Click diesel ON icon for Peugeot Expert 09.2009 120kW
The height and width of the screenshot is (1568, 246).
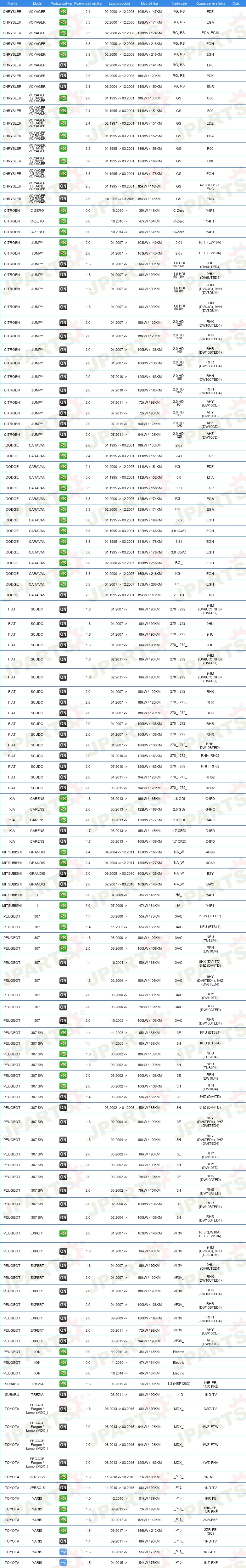pos(63,1318)
